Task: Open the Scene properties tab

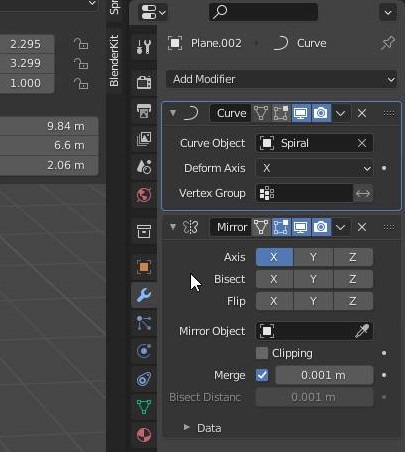Action: [x=144, y=166]
